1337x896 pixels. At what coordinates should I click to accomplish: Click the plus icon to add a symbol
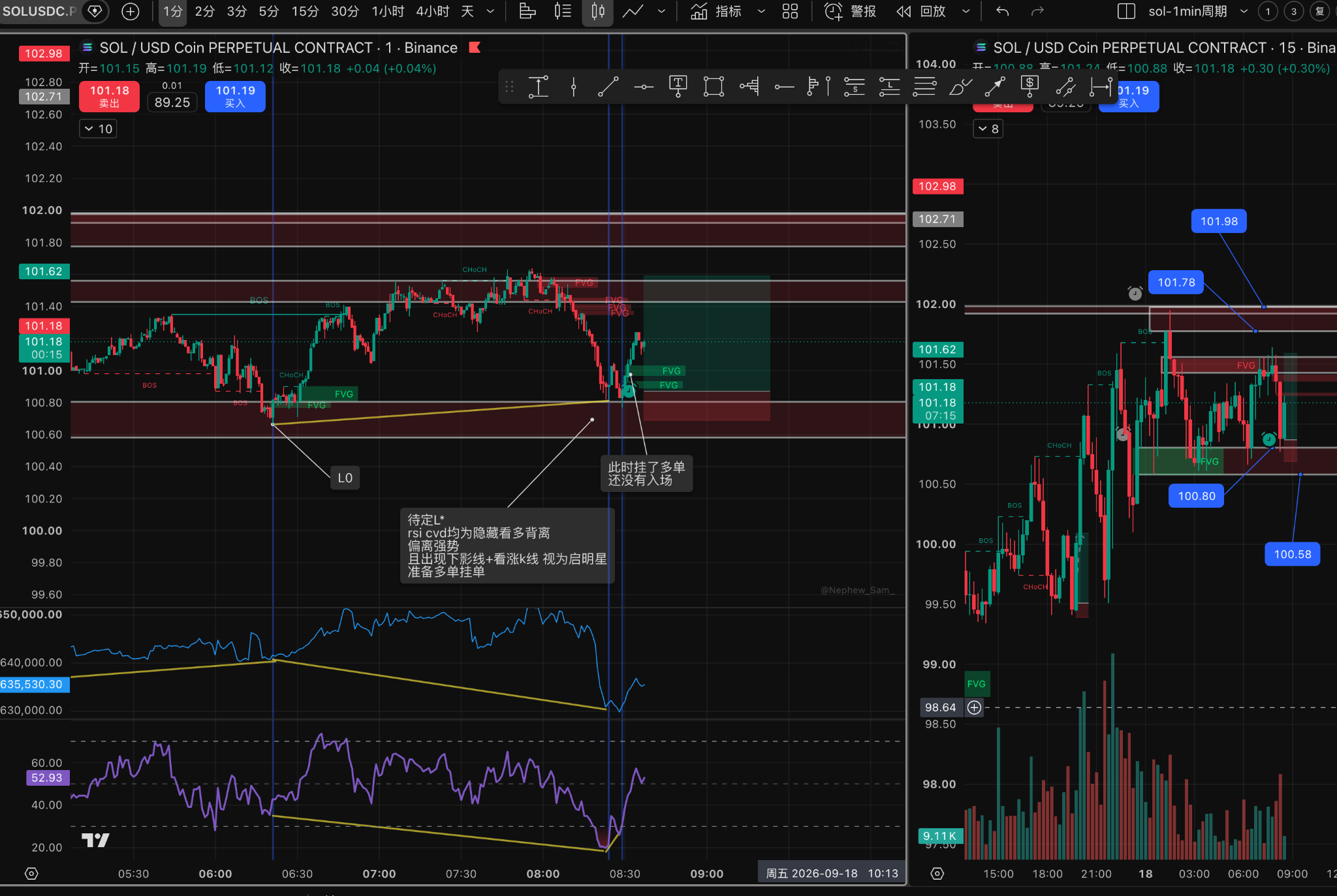click(131, 11)
